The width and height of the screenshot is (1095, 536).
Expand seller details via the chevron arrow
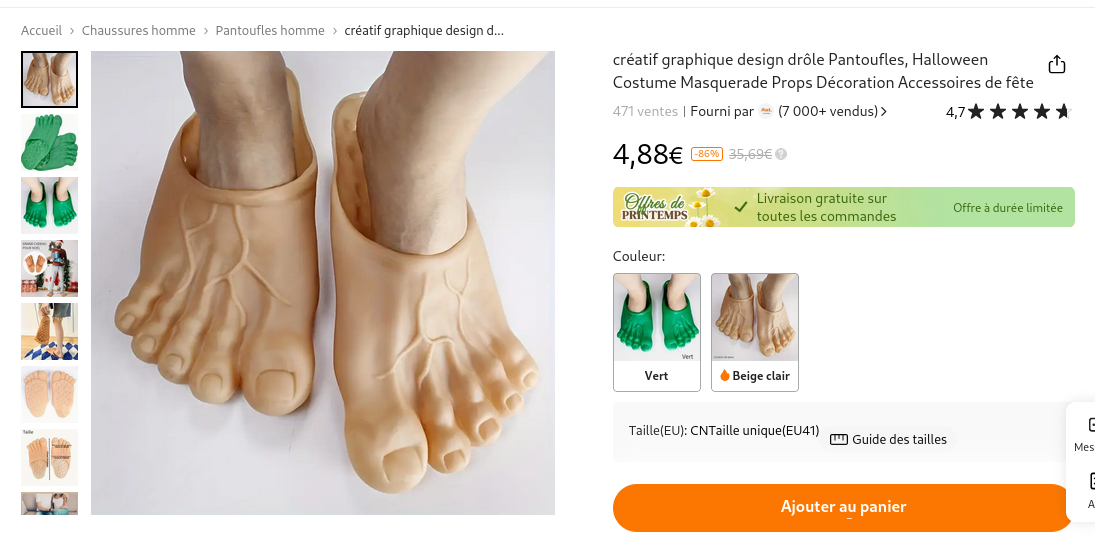884,112
